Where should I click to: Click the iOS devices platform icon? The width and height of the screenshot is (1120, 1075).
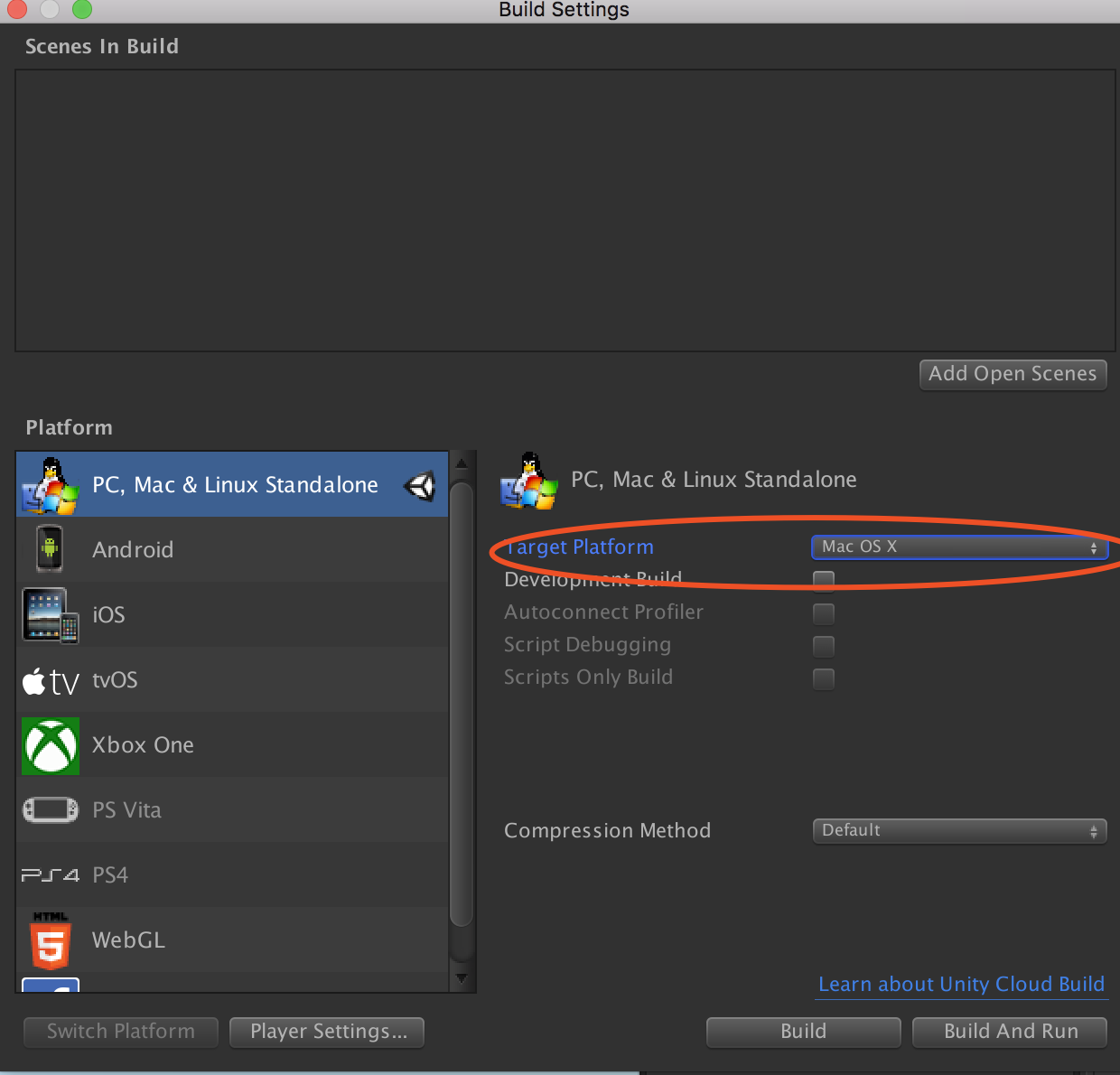51,615
